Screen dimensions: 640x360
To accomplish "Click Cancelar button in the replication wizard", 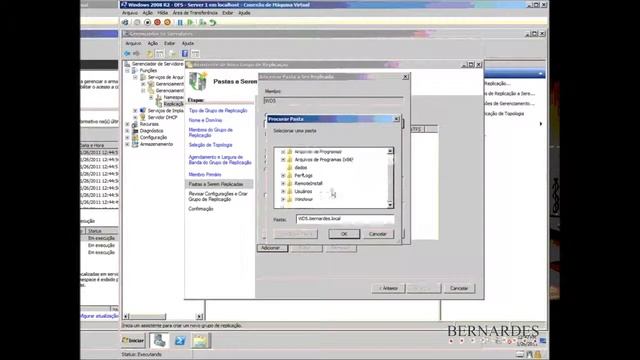I will tap(459, 288).
